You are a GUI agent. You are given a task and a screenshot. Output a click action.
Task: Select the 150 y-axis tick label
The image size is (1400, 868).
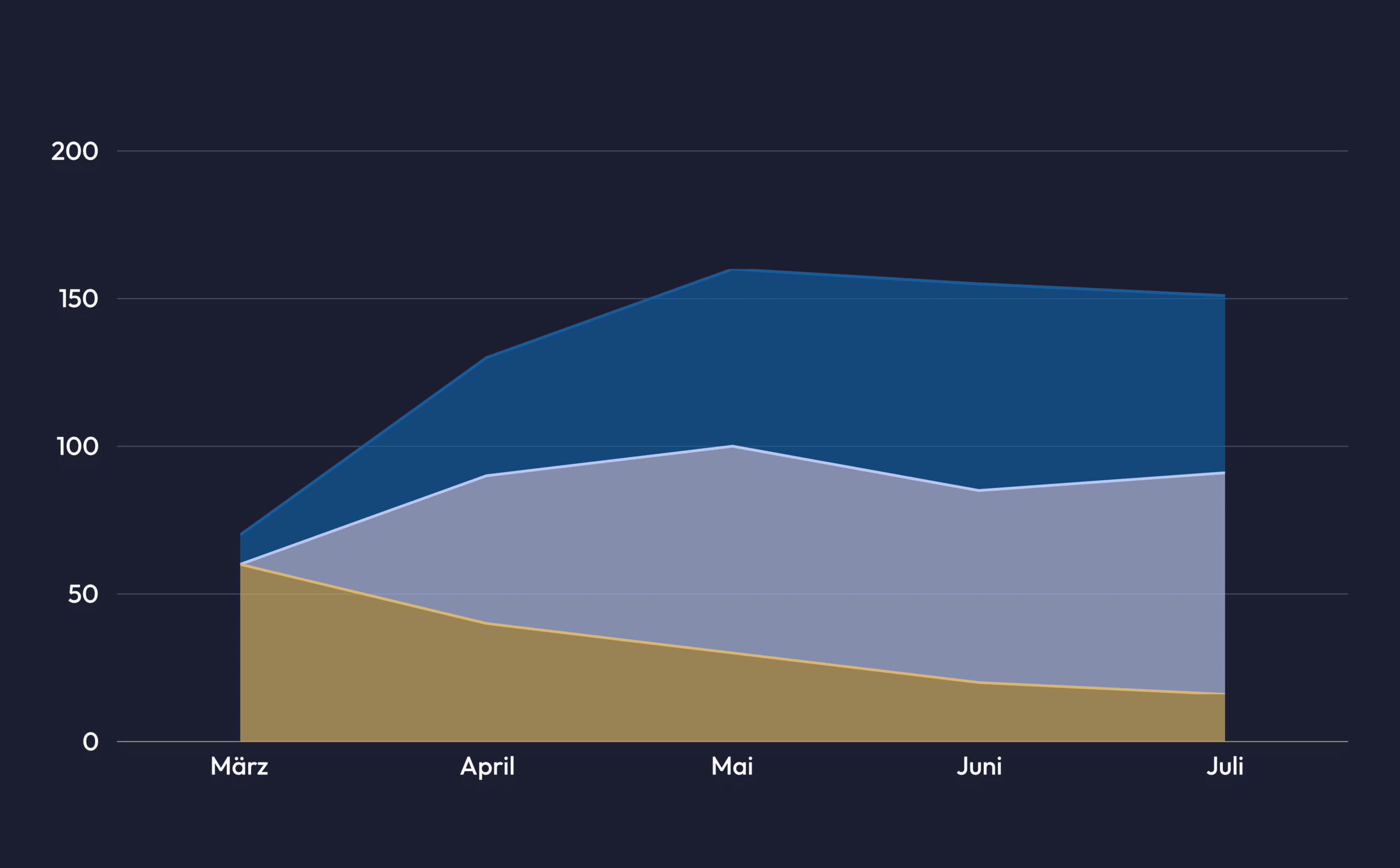[x=78, y=299]
